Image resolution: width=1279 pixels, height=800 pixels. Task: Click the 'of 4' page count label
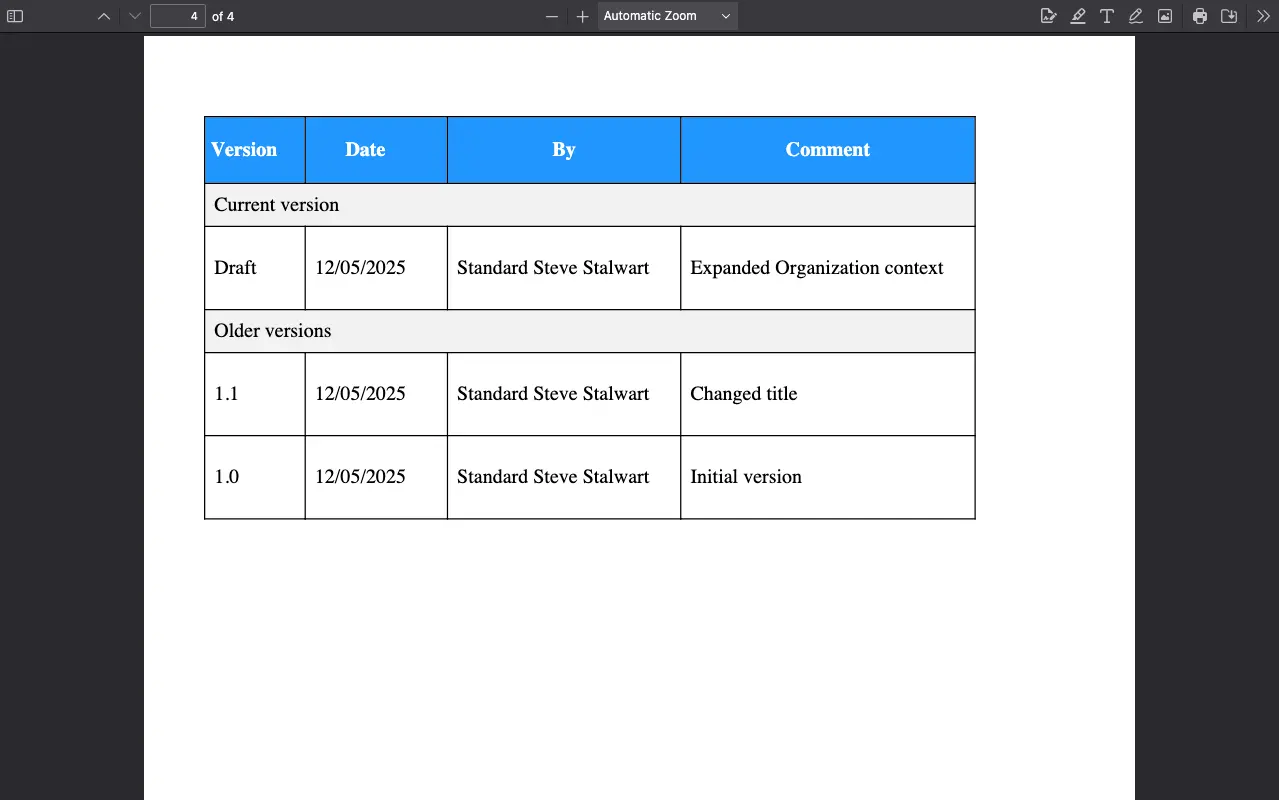pyautogui.click(x=223, y=16)
